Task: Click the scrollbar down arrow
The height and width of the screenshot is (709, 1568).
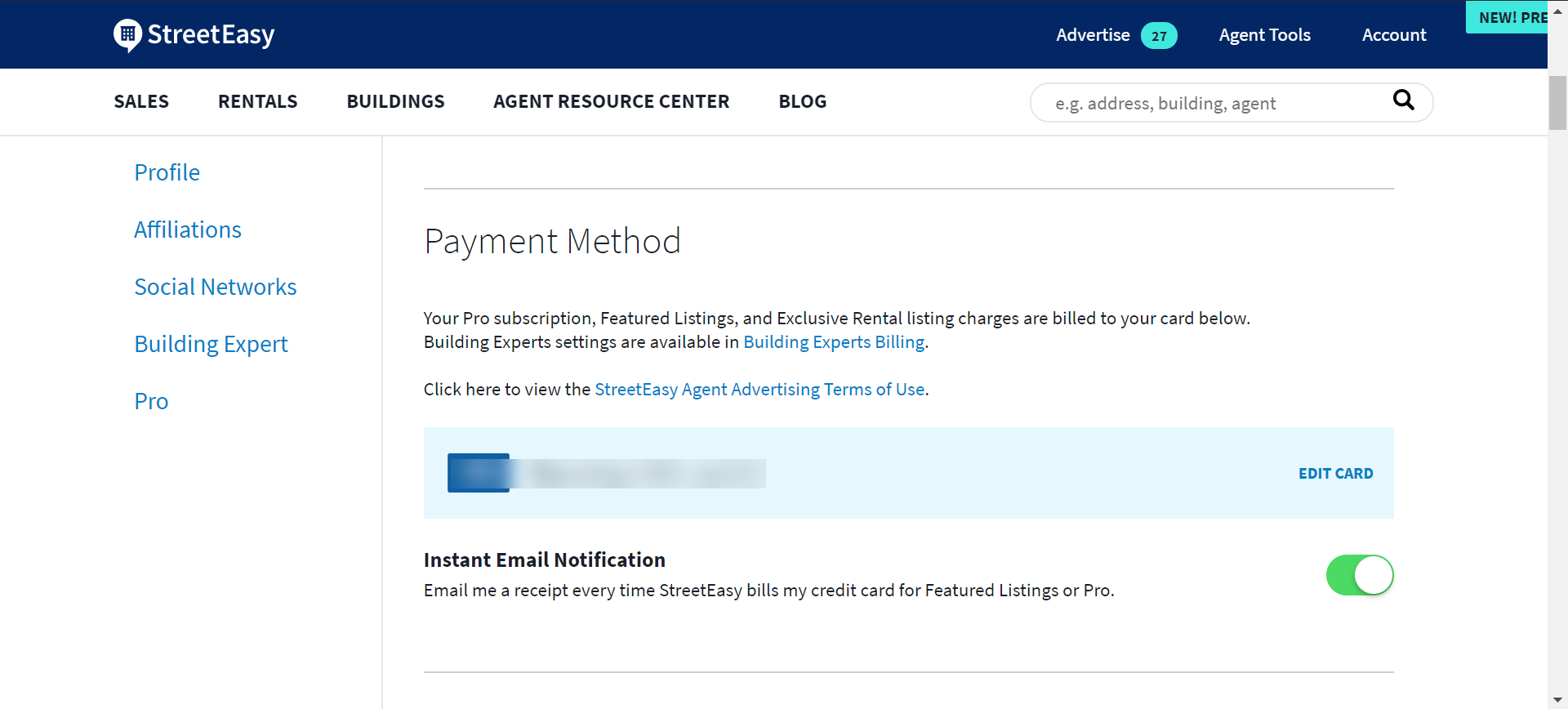Action: click(1557, 700)
